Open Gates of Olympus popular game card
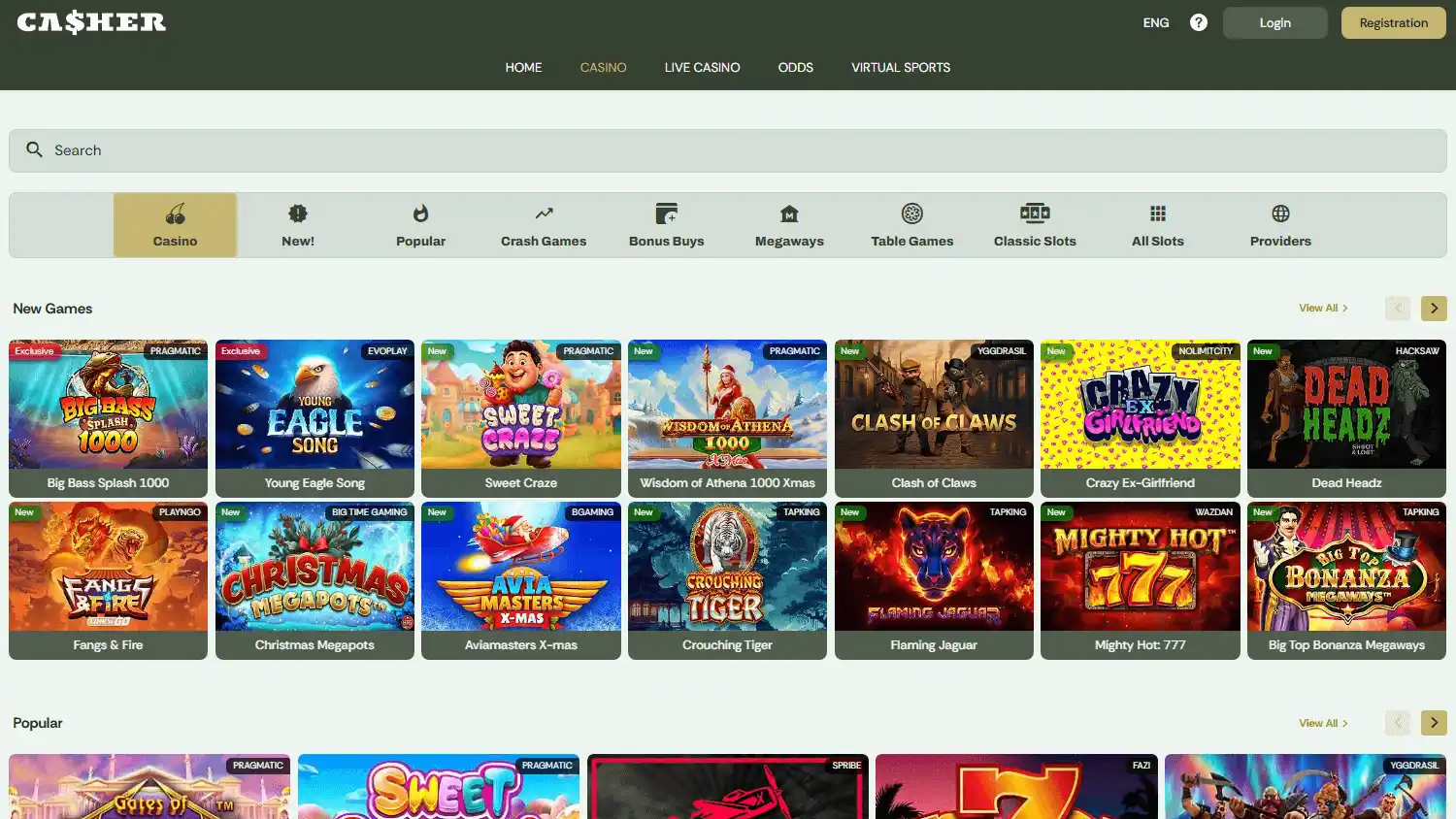 coord(149,787)
